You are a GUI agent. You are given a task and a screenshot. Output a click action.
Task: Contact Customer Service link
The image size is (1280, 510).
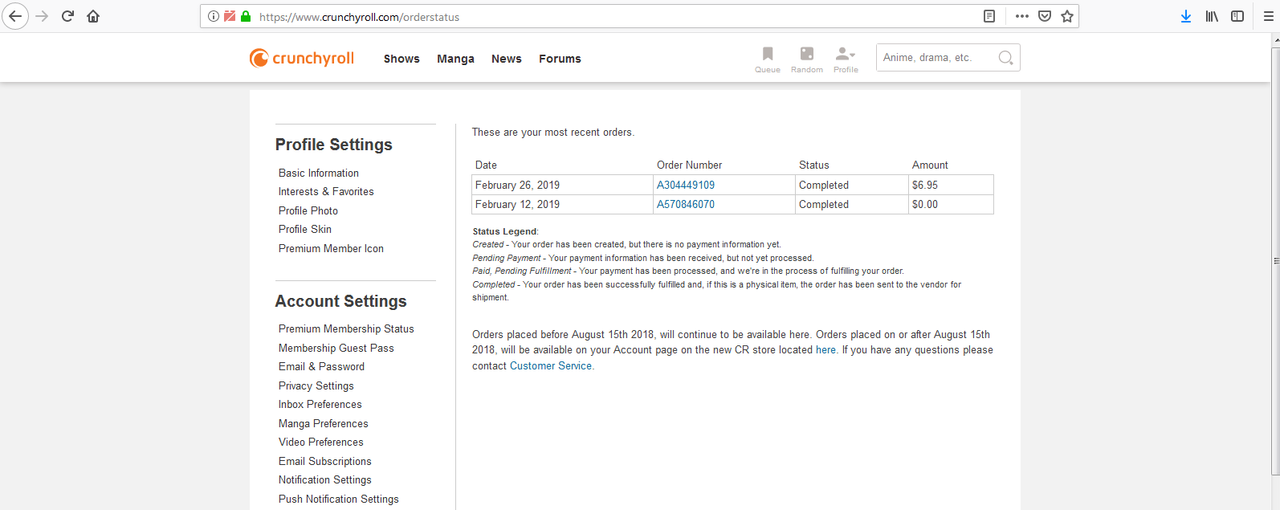(x=551, y=366)
